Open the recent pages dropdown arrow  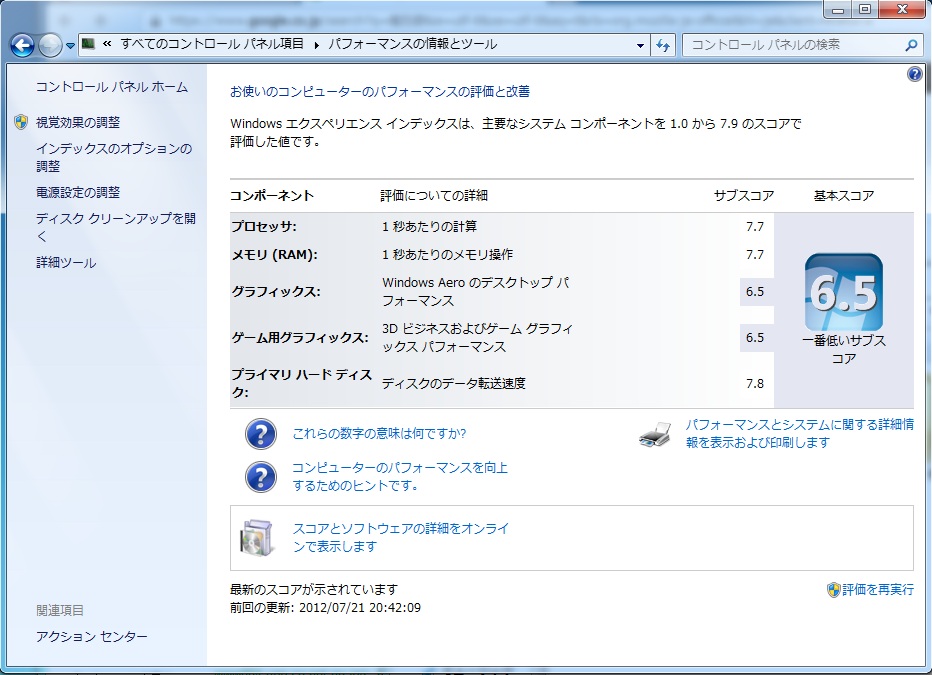coord(70,45)
